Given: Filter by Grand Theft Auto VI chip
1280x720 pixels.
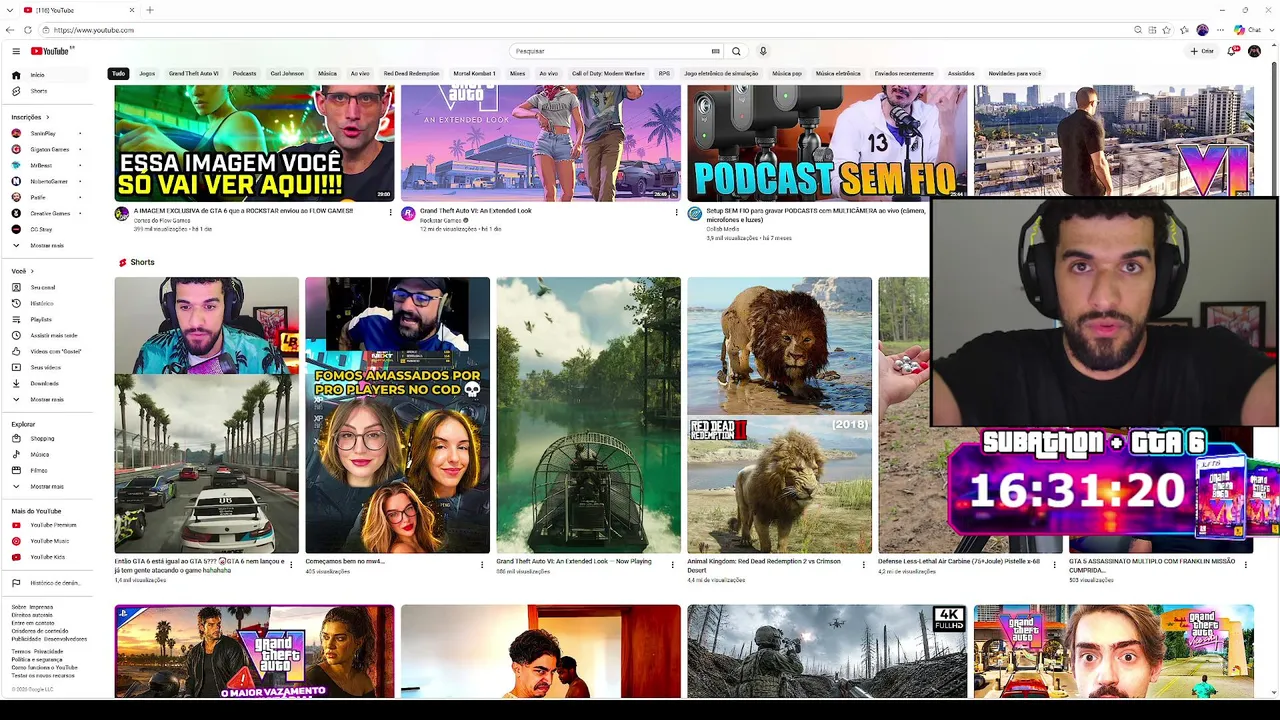Looking at the screenshot, I should click(193, 73).
